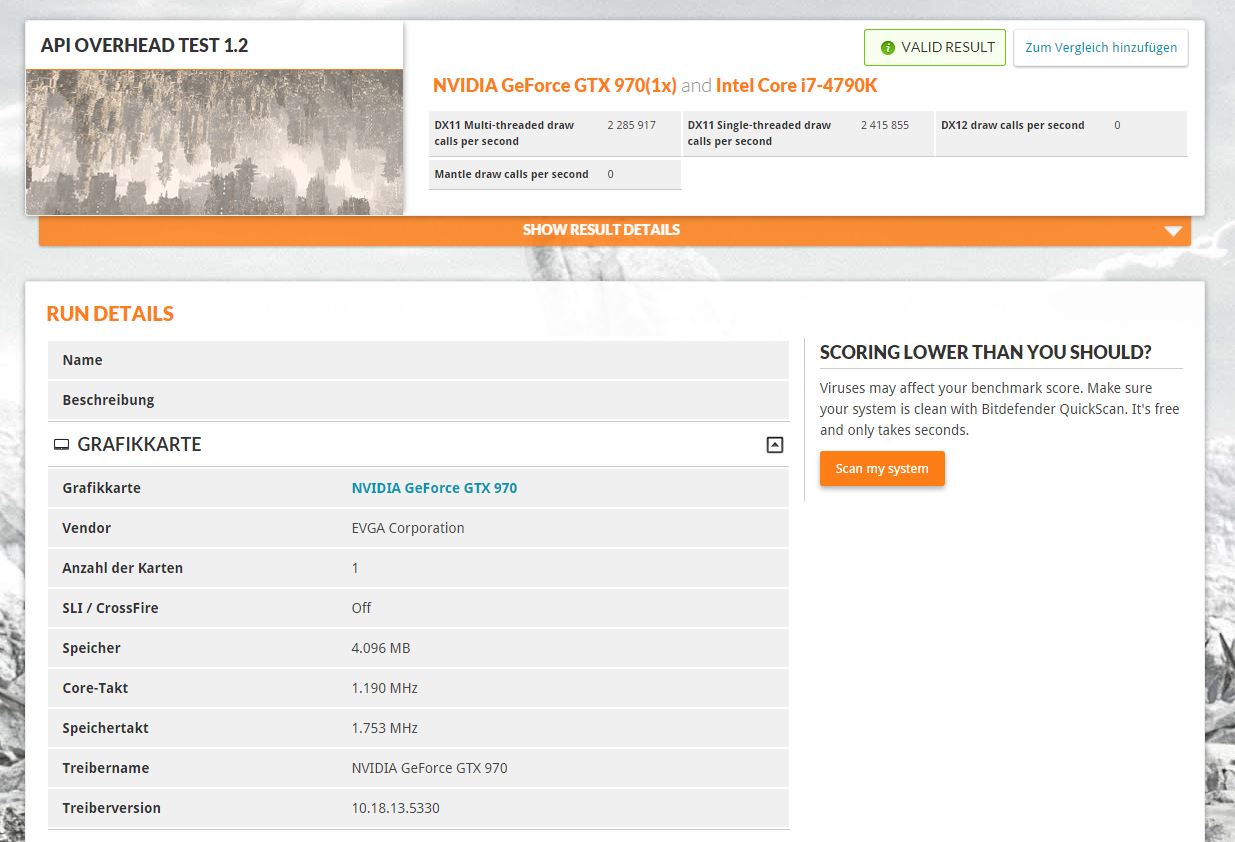The width and height of the screenshot is (1235, 842).
Task: Click the Mantle draw calls per second label
Action: (x=511, y=174)
